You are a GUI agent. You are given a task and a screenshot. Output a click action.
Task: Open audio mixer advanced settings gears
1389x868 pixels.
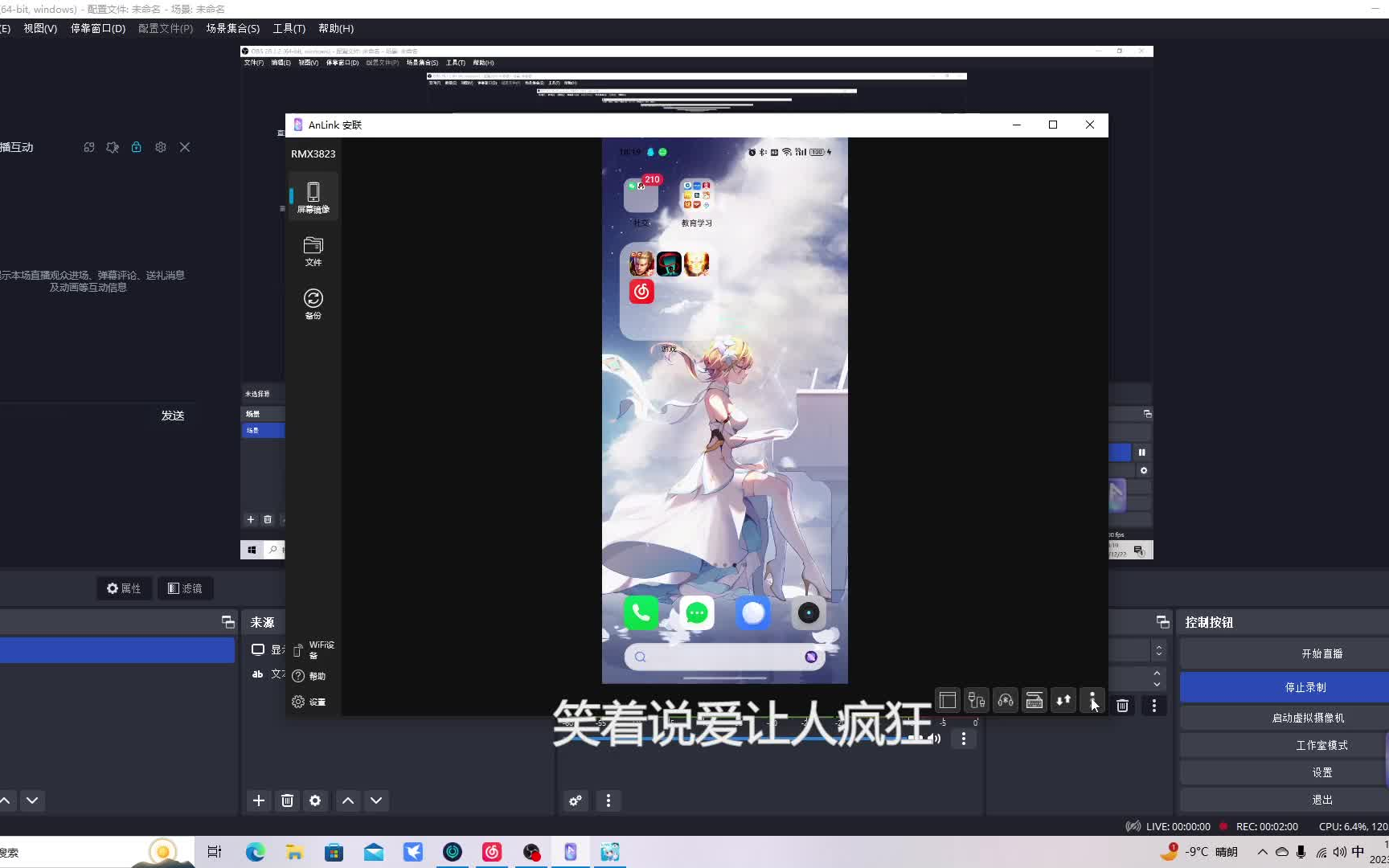[576, 800]
